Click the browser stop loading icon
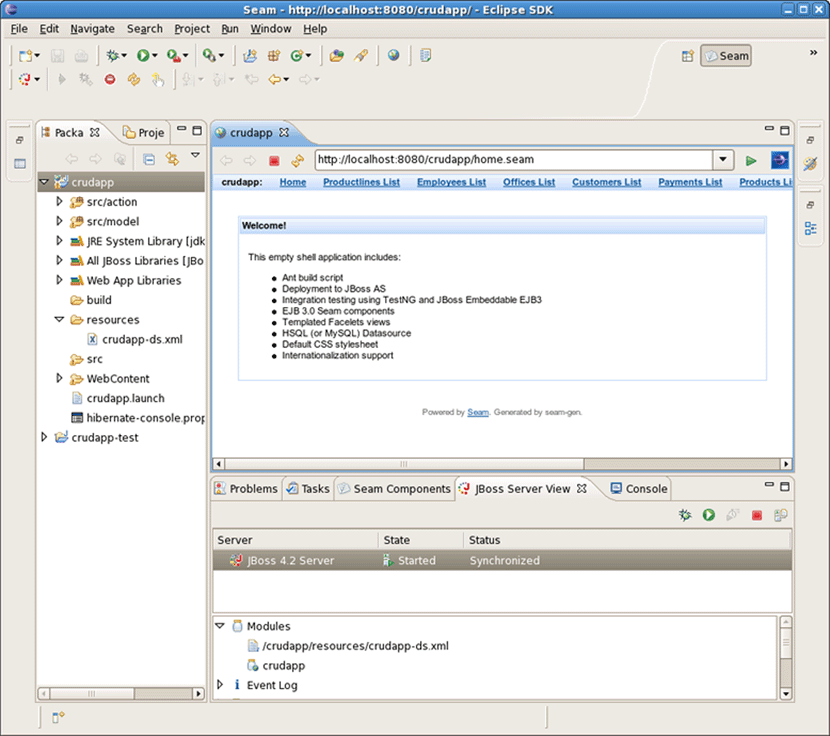This screenshot has height=736, width=830. [x=274, y=161]
